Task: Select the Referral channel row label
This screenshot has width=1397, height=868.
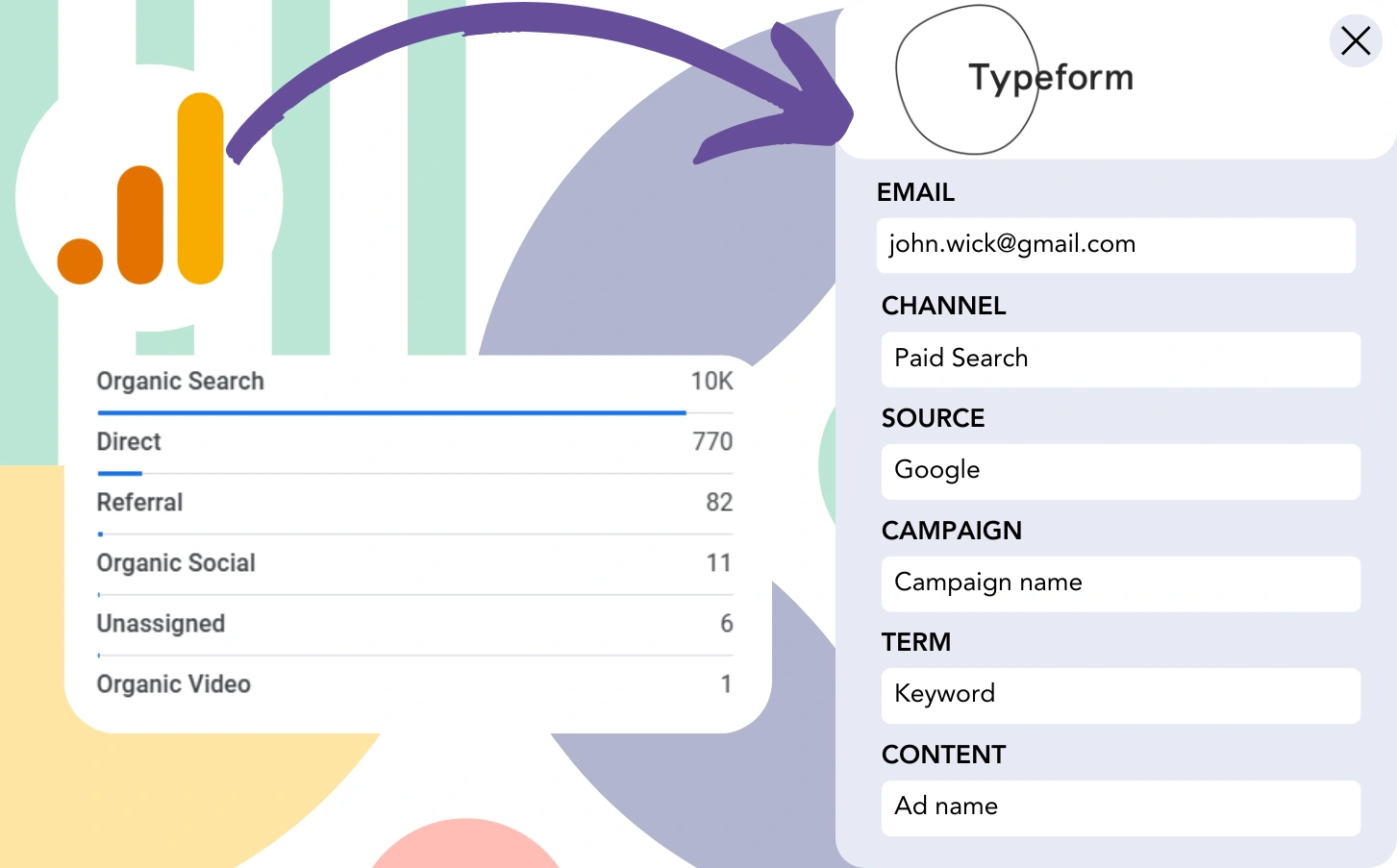Action: [139, 503]
